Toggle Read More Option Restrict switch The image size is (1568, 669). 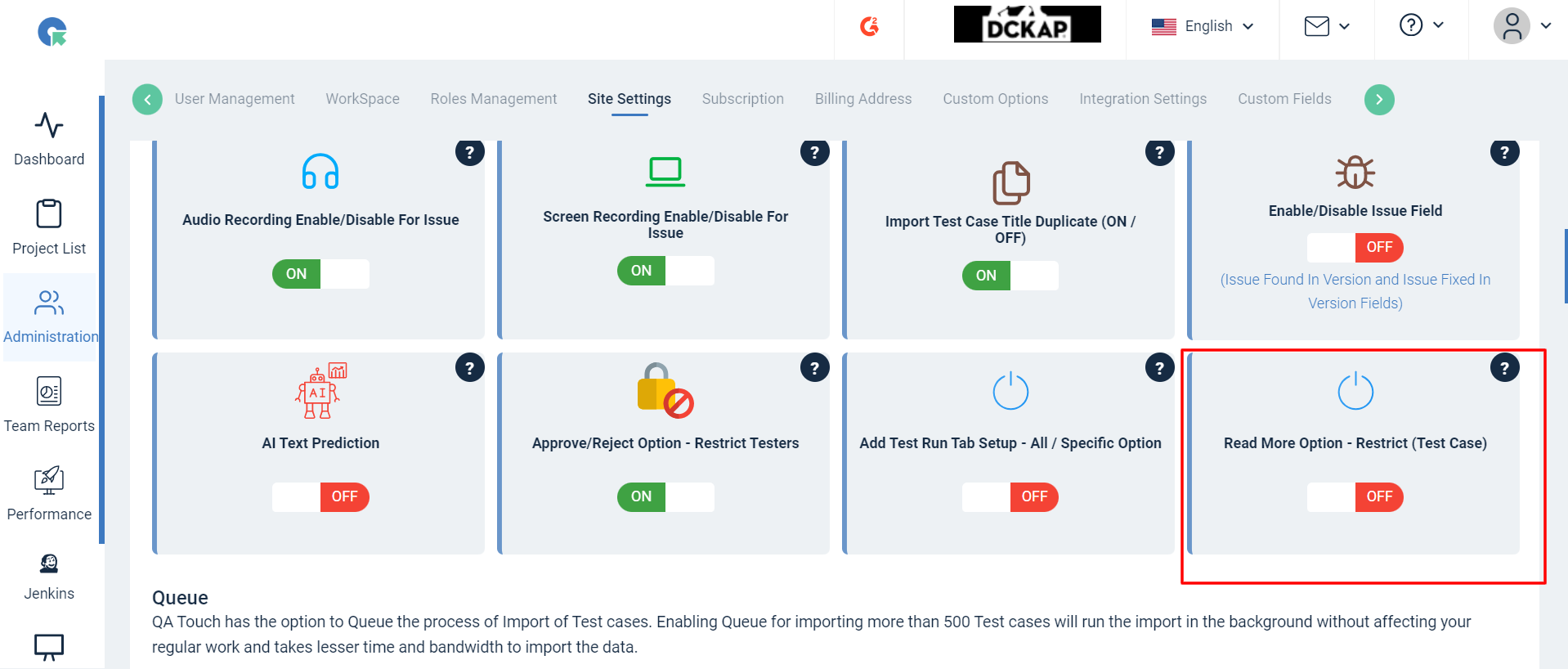(1355, 496)
